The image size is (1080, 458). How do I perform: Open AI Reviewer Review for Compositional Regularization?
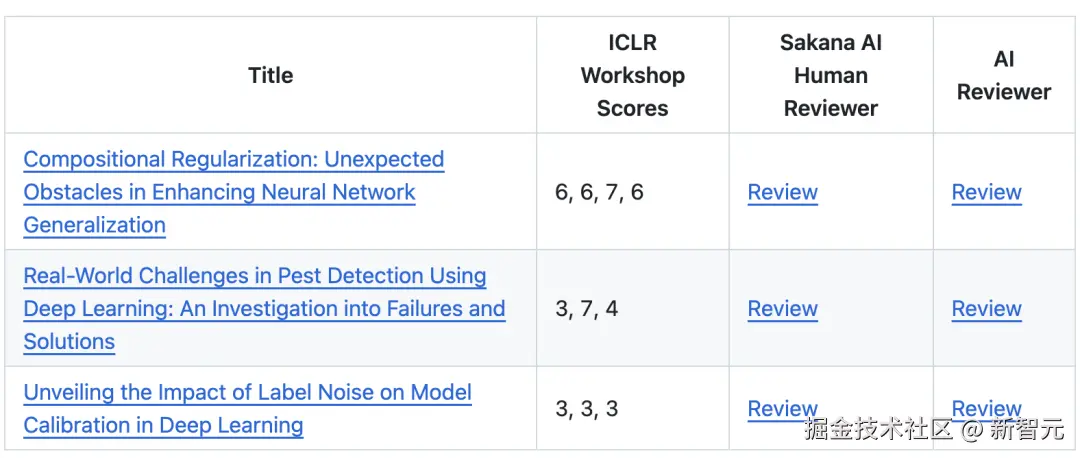(986, 193)
